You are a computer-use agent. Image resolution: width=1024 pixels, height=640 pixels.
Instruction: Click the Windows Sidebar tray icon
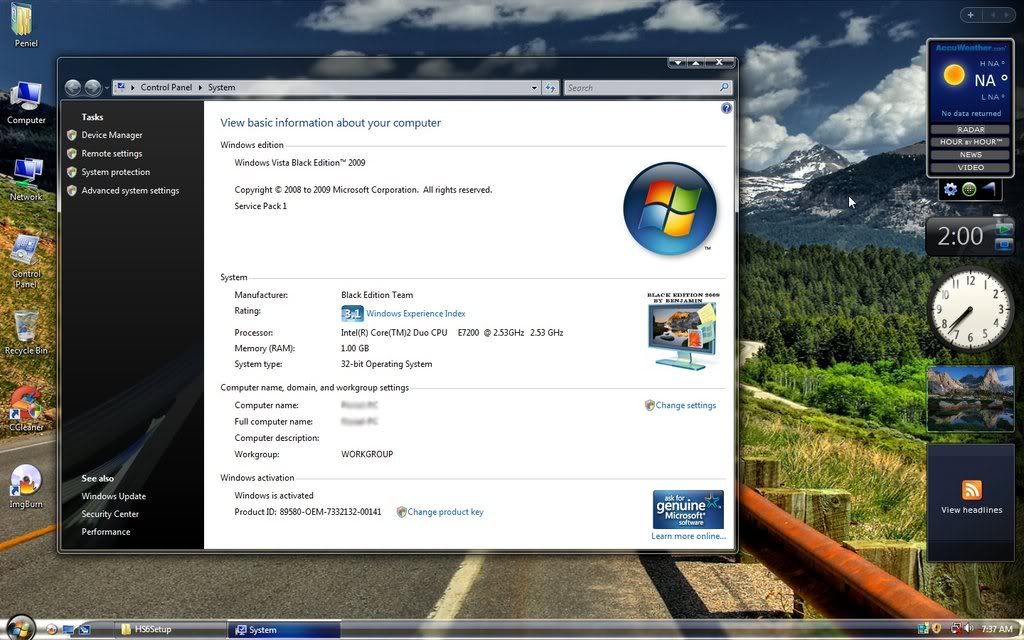[x=923, y=629]
